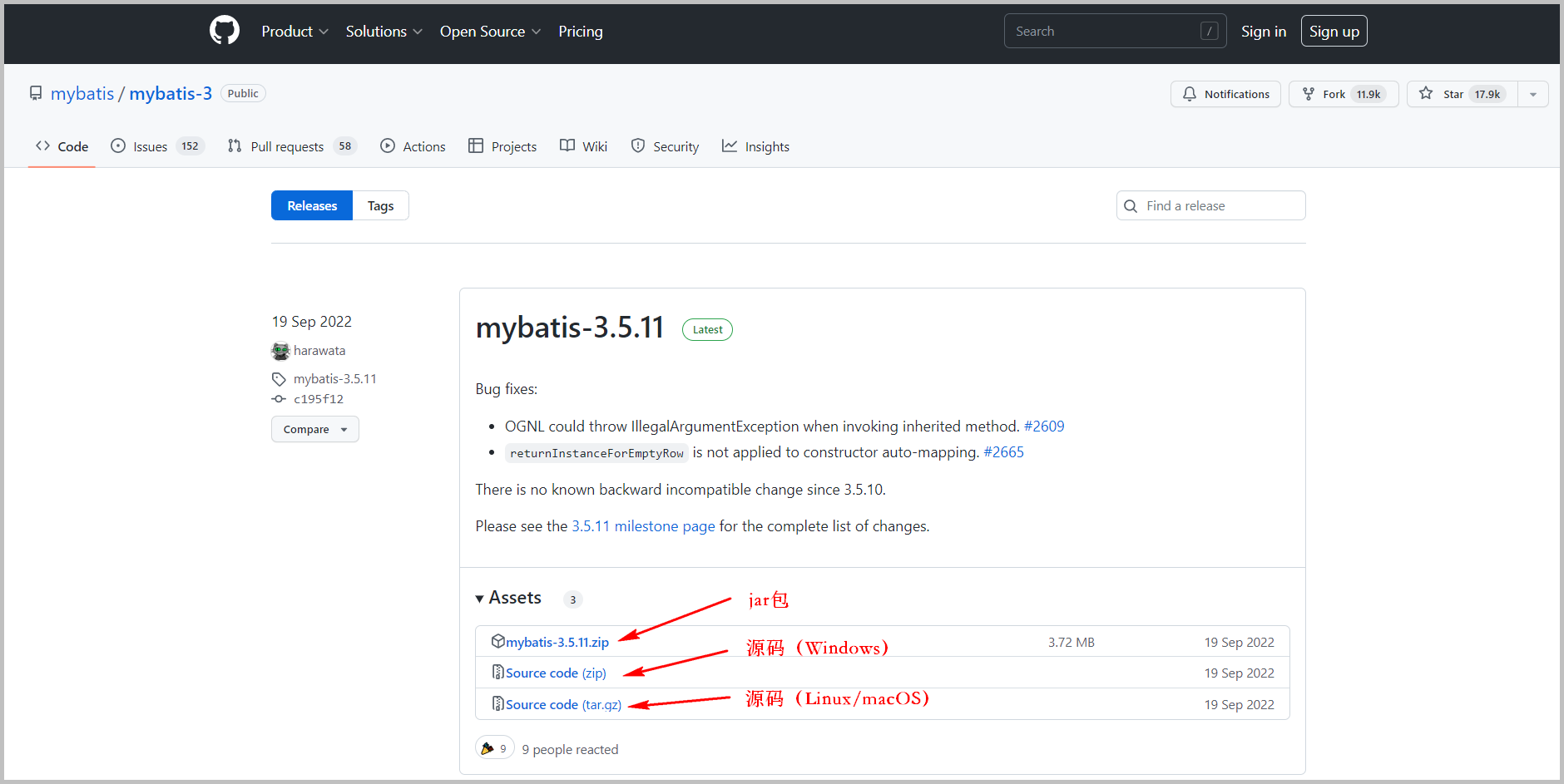Click the Sign in link

coord(1264,31)
